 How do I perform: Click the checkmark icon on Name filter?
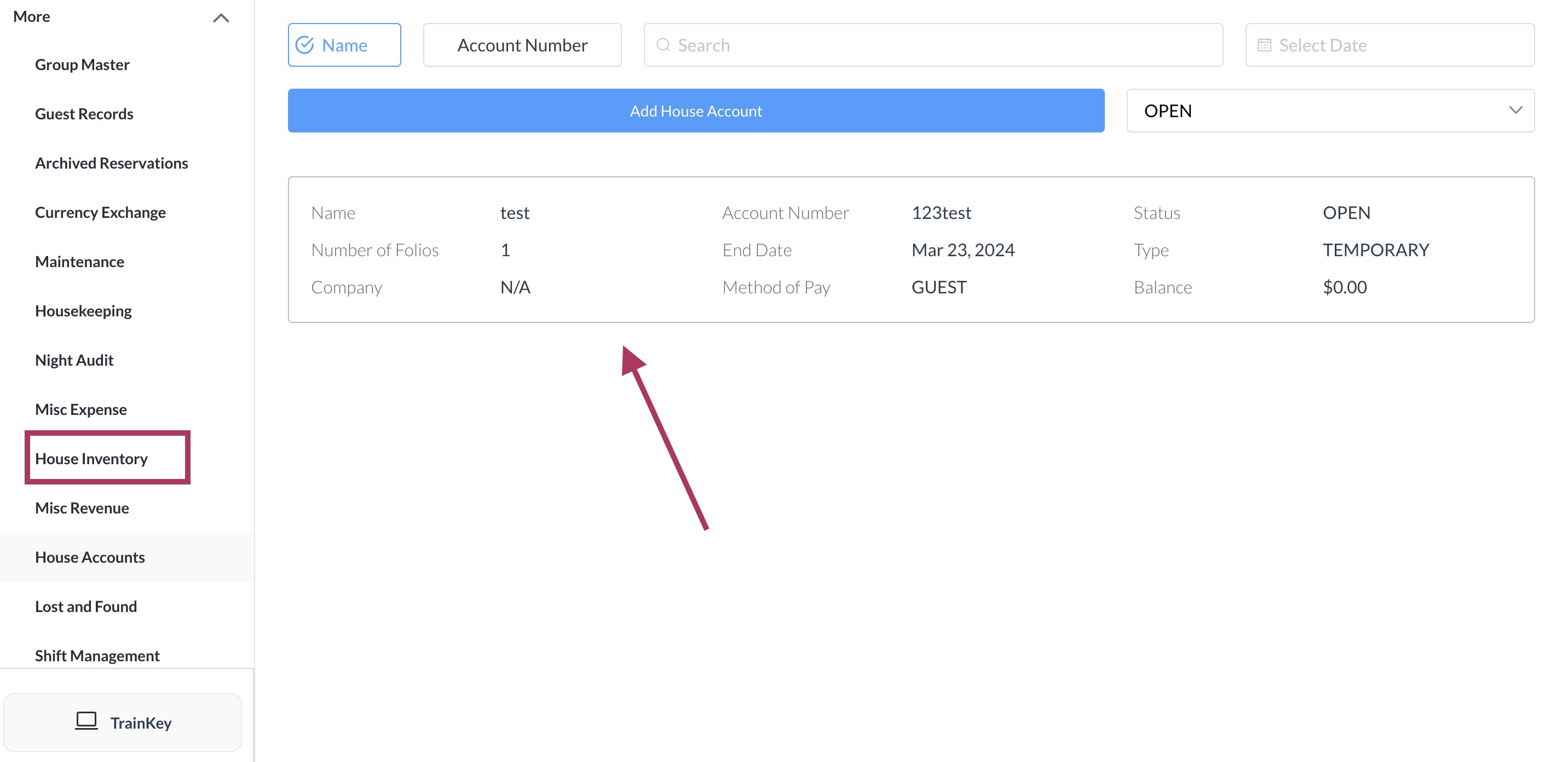tap(304, 45)
